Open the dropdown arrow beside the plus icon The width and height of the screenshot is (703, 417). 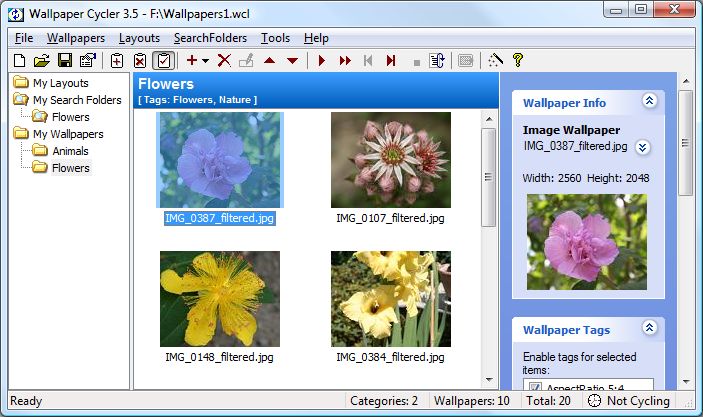coord(205,61)
